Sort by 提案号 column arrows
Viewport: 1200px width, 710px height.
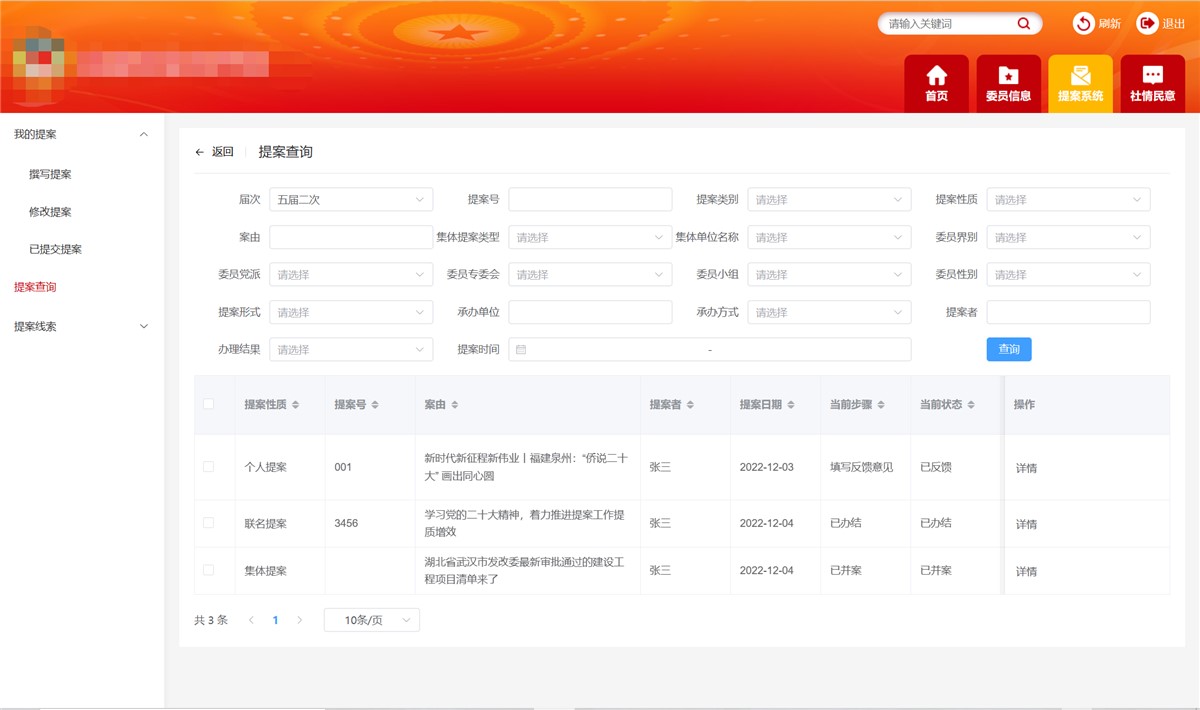(375, 405)
